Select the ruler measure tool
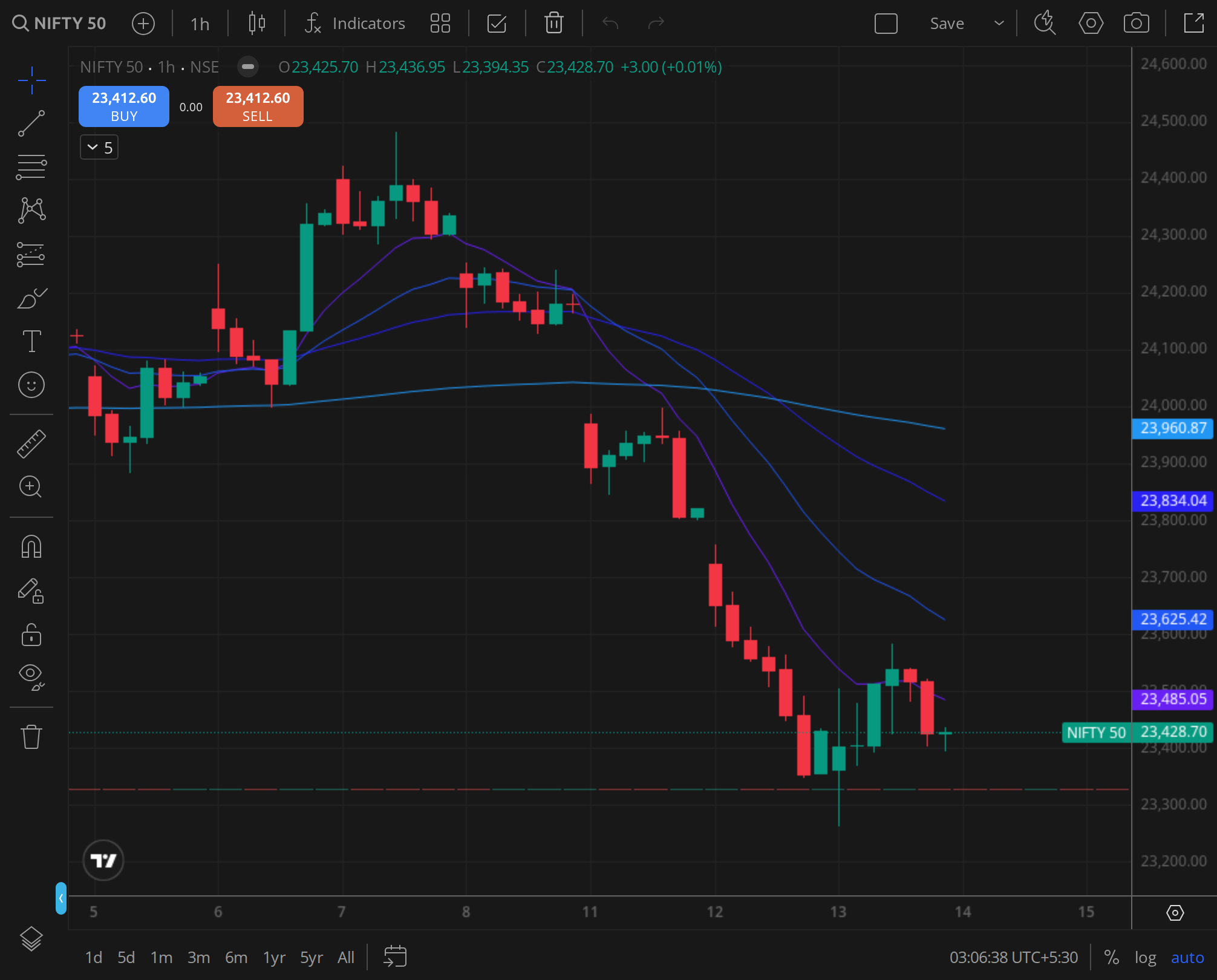1217x980 pixels. pos(31,443)
